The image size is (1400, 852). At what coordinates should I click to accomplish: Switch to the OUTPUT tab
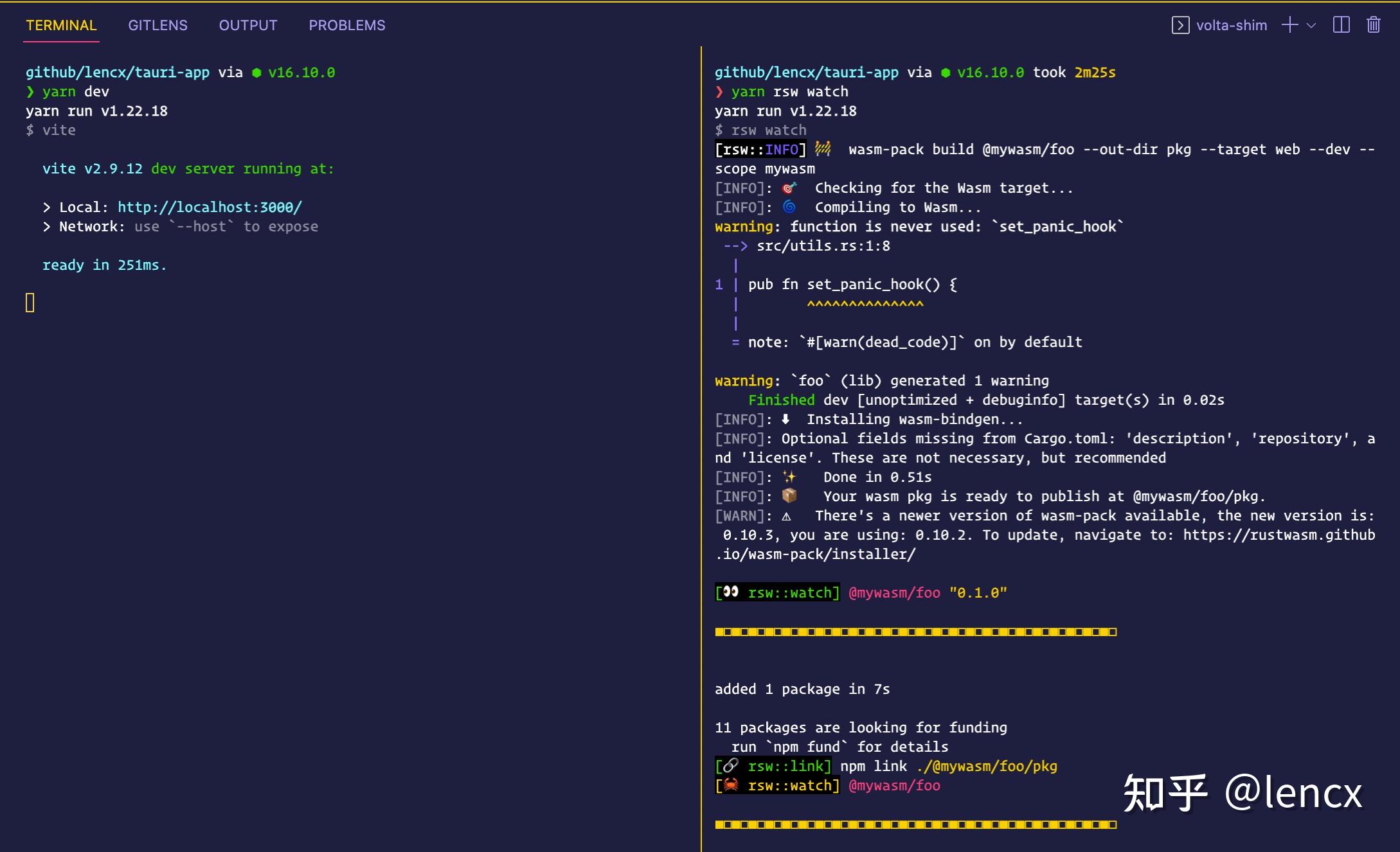(x=248, y=25)
